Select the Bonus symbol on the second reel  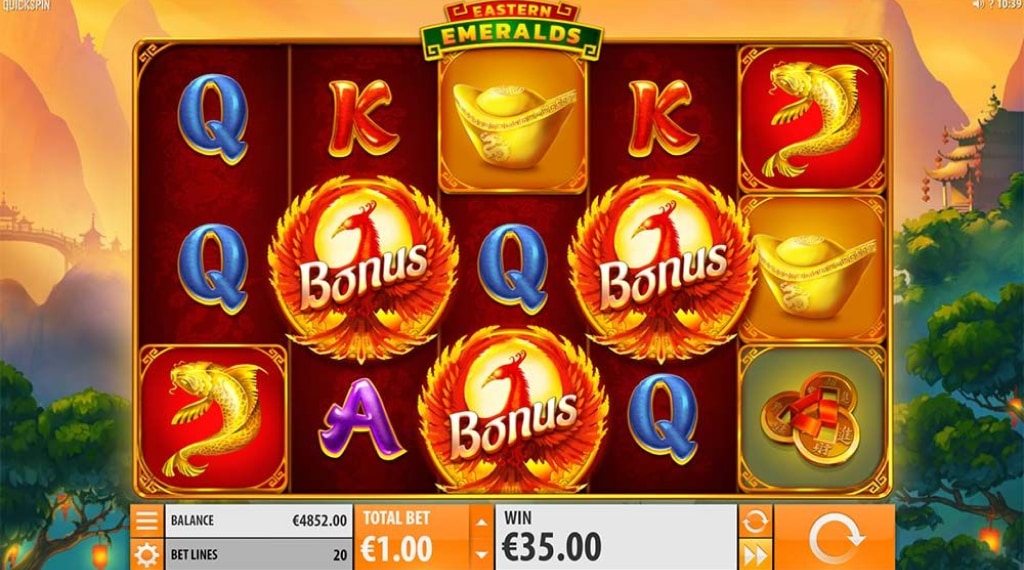pos(362,268)
